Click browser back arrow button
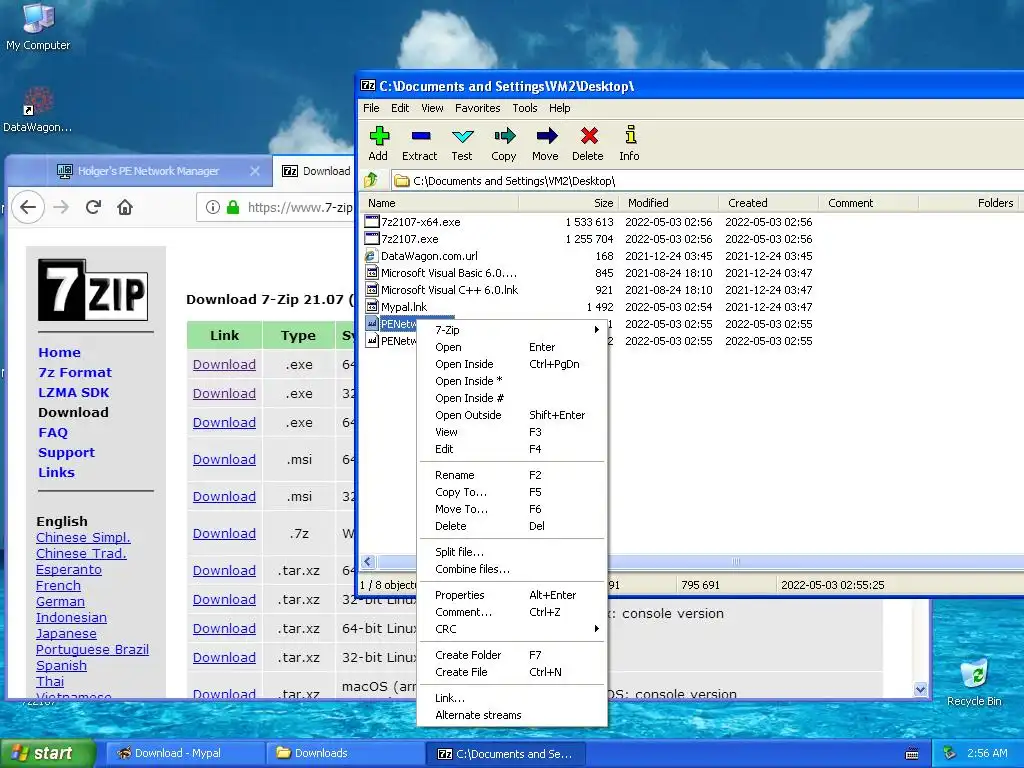 click(27, 208)
